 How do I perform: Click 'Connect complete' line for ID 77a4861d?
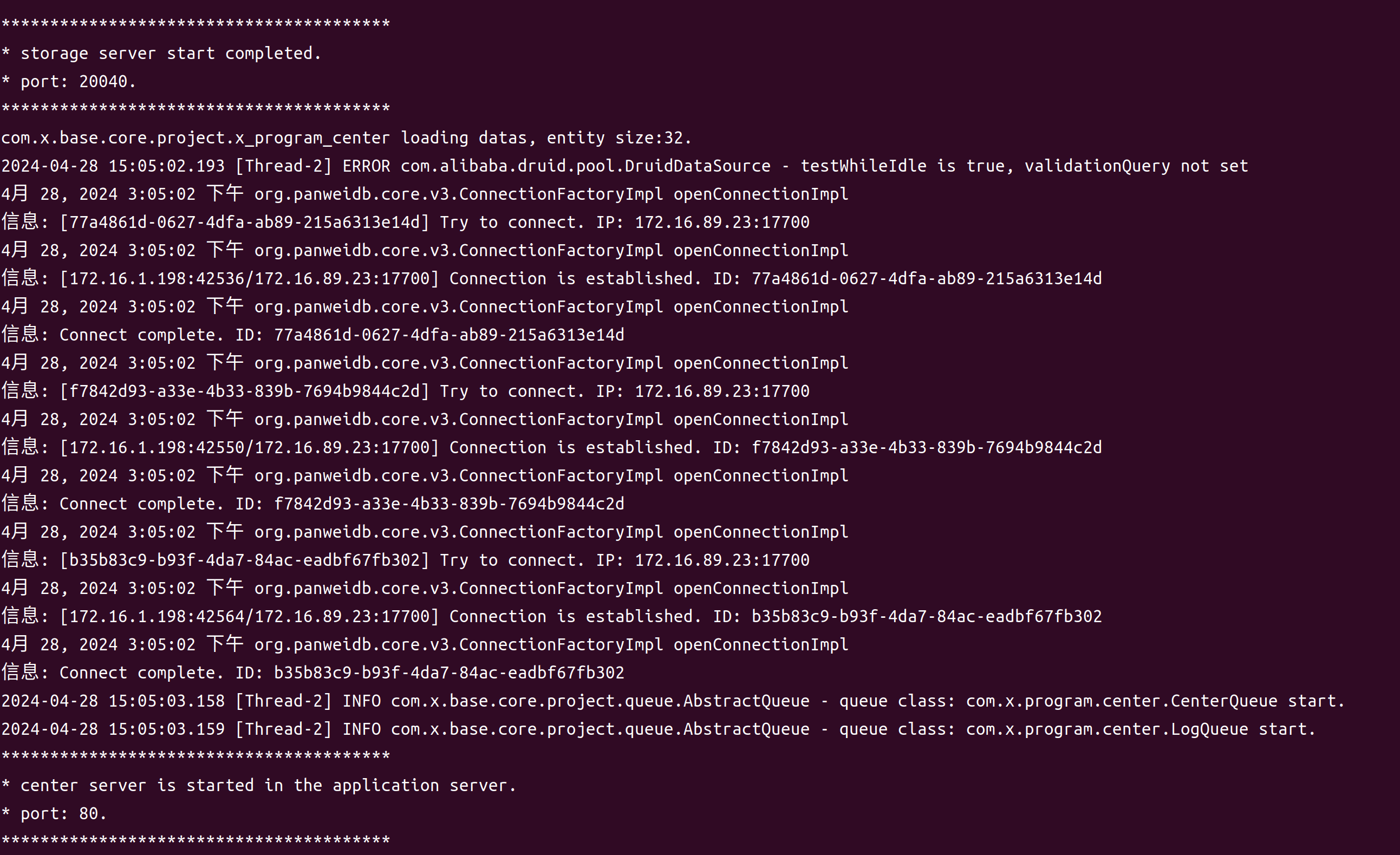pos(312,335)
